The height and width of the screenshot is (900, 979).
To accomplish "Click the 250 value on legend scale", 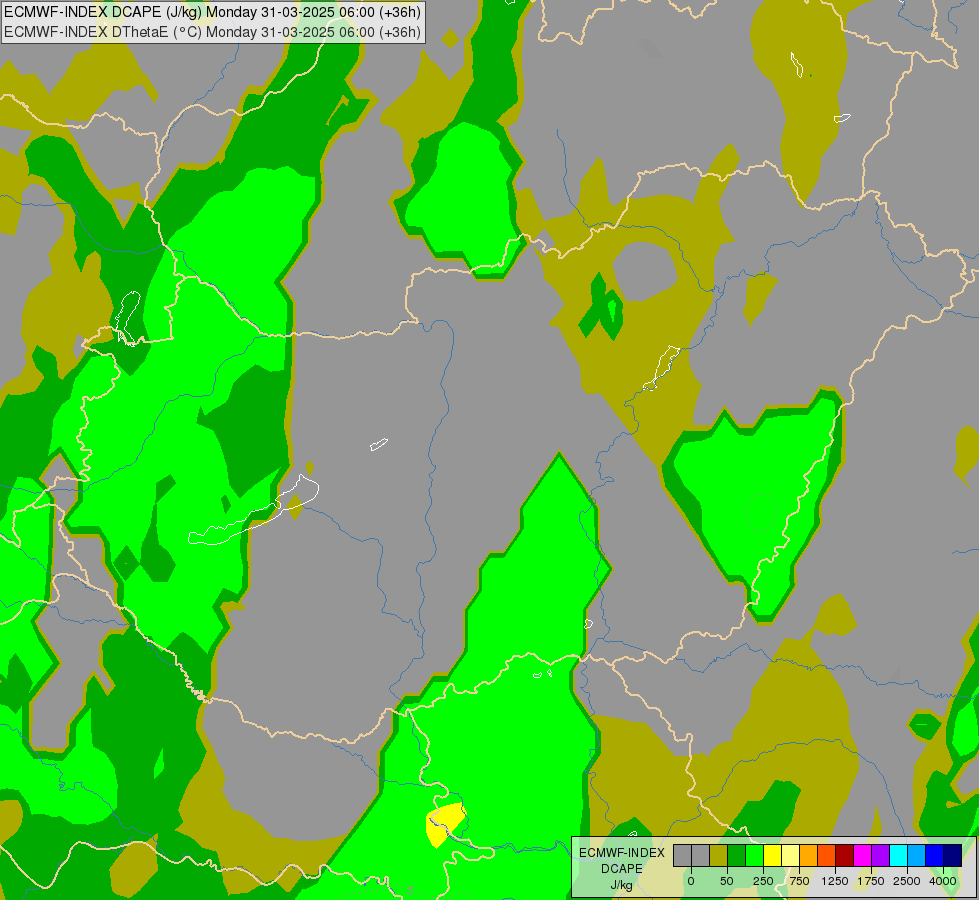I will click(763, 881).
